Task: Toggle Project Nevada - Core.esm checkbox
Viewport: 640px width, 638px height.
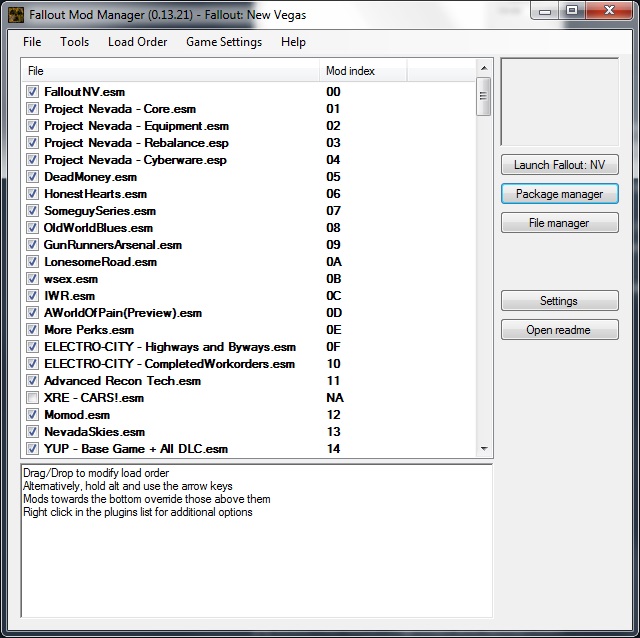Action: click(x=32, y=109)
